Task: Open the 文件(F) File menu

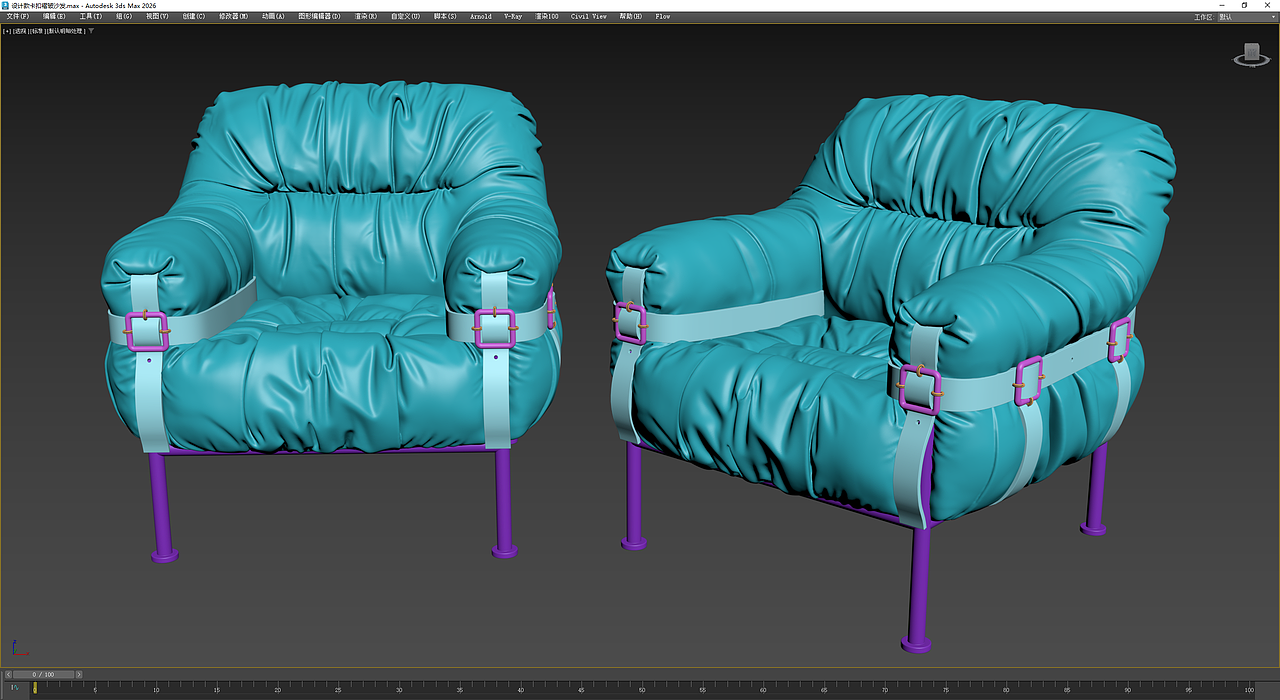Action: (17, 17)
